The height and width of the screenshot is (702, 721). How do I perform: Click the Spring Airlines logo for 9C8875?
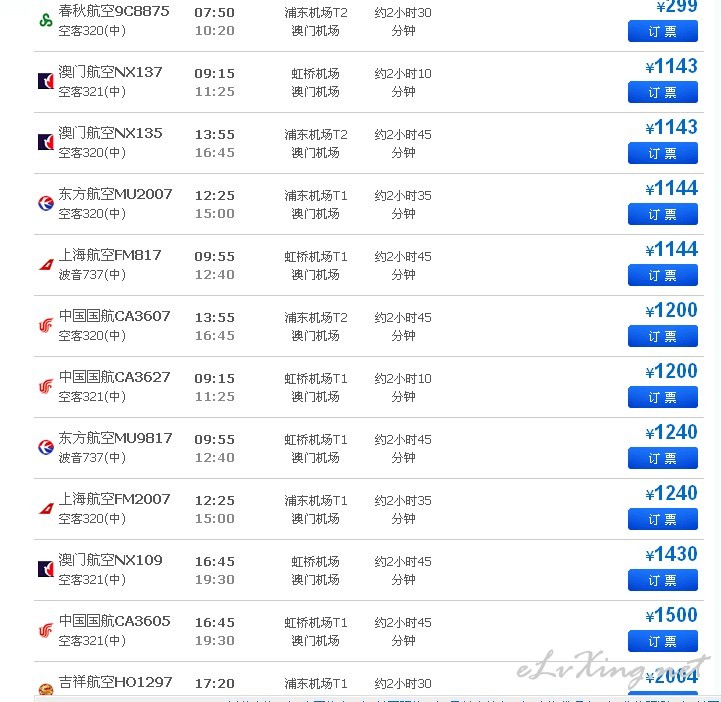[46, 21]
